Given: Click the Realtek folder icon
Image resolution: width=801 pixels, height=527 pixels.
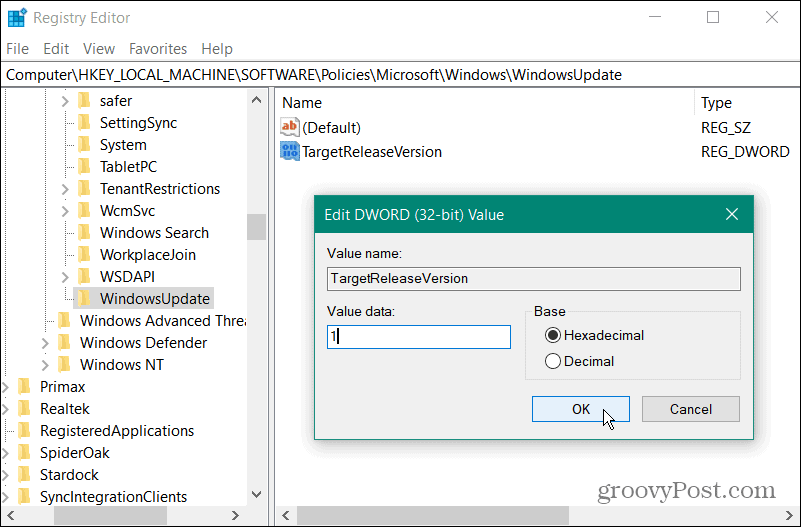Looking at the screenshot, I should pos(25,409).
